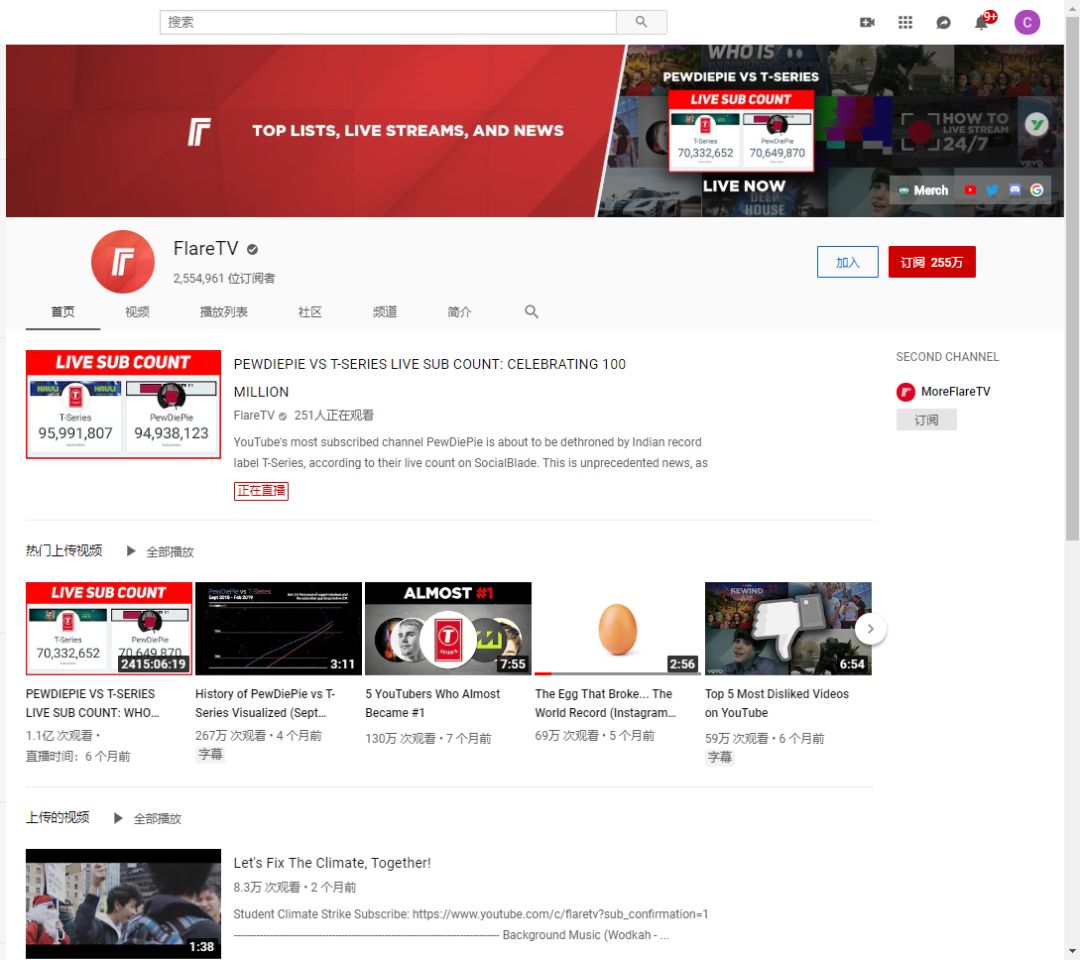Image resolution: width=1080 pixels, height=960 pixels.
Task: Click the 加入 join button
Action: pyautogui.click(x=847, y=262)
